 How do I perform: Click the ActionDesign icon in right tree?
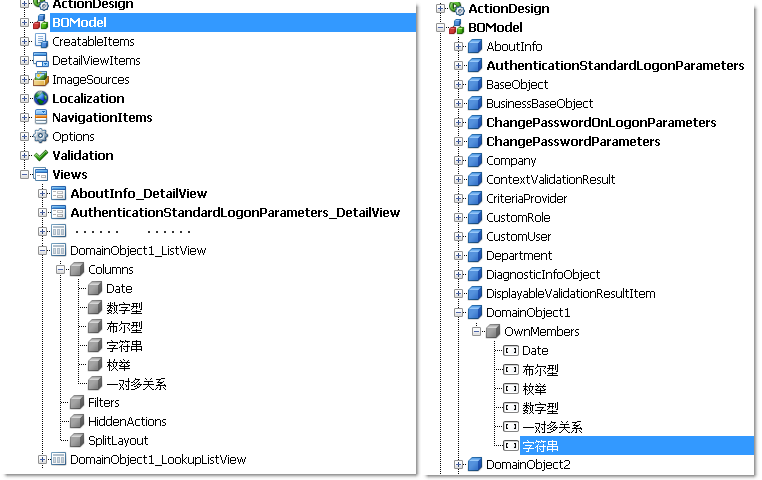457,8
